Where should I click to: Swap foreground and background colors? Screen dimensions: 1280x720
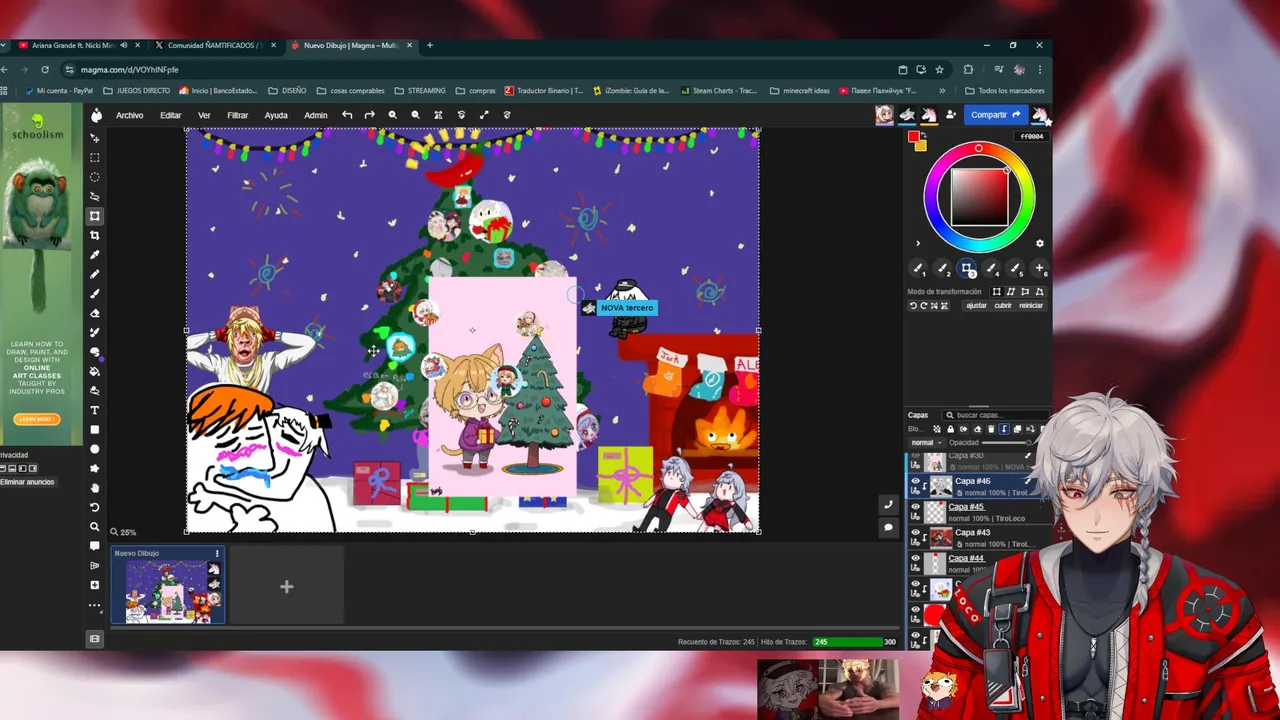coord(924,136)
